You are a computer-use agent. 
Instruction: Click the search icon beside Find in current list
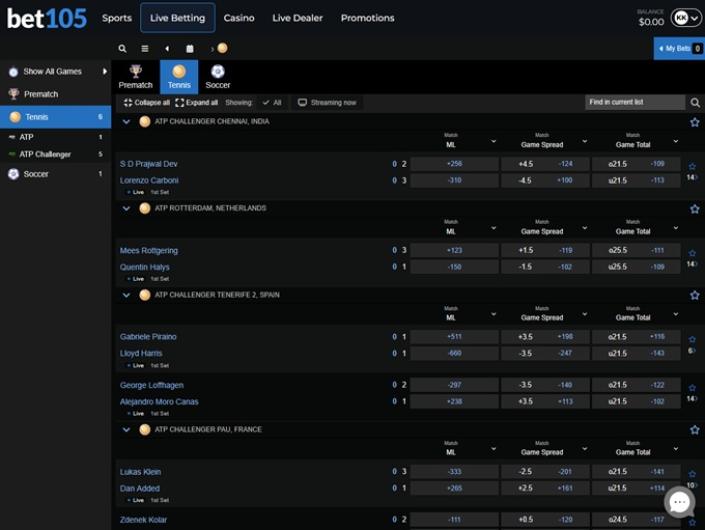click(695, 102)
